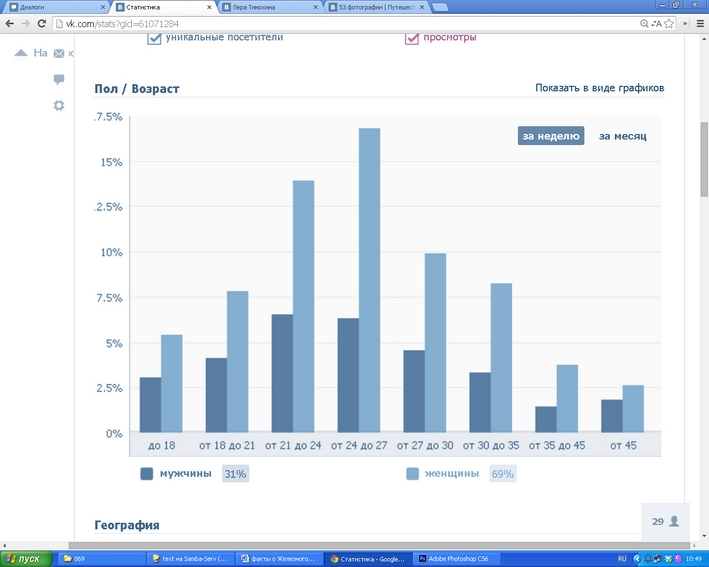Click the browser back arrow
Viewport: 709px width, 567px height.
(10, 23)
